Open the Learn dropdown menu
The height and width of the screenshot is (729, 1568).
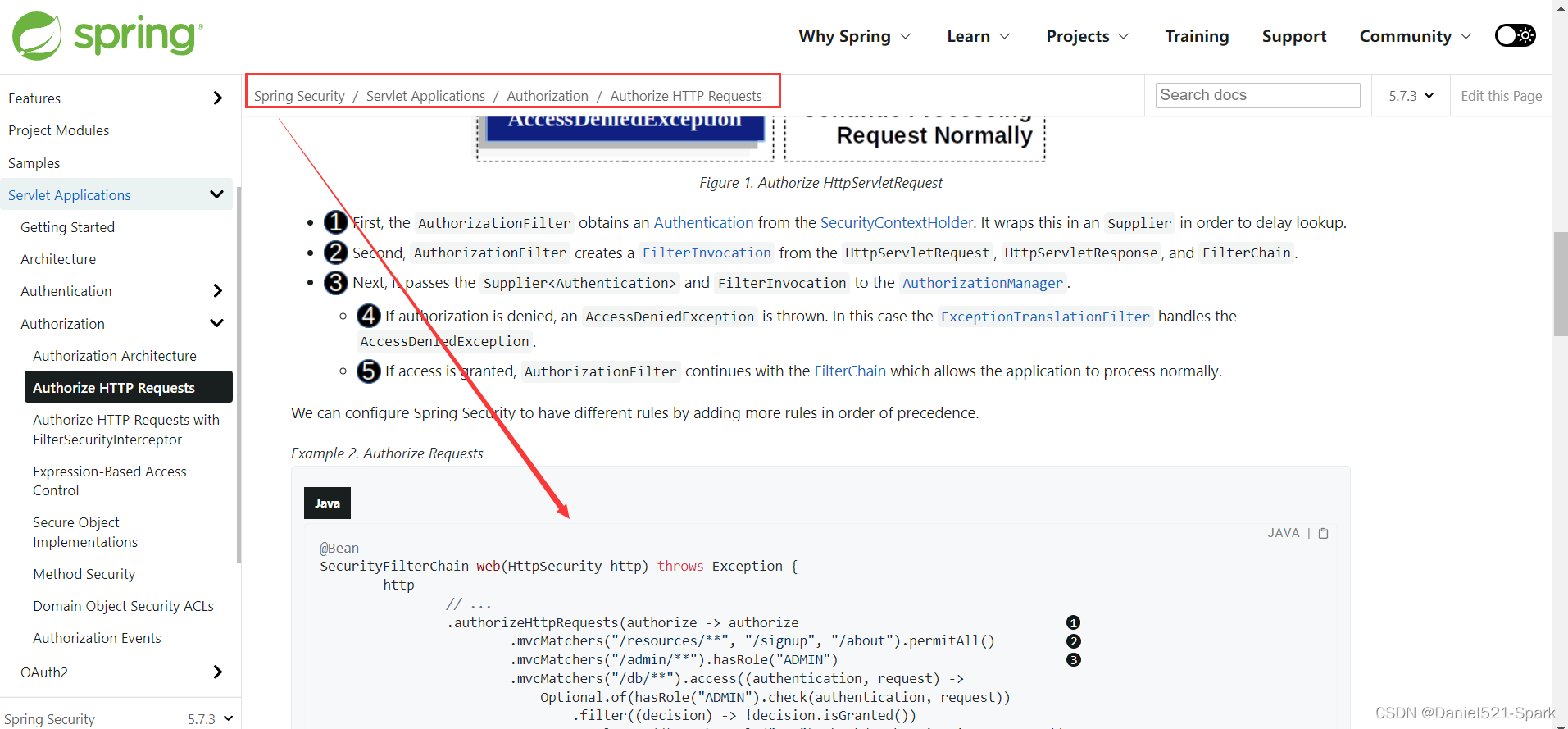[979, 36]
